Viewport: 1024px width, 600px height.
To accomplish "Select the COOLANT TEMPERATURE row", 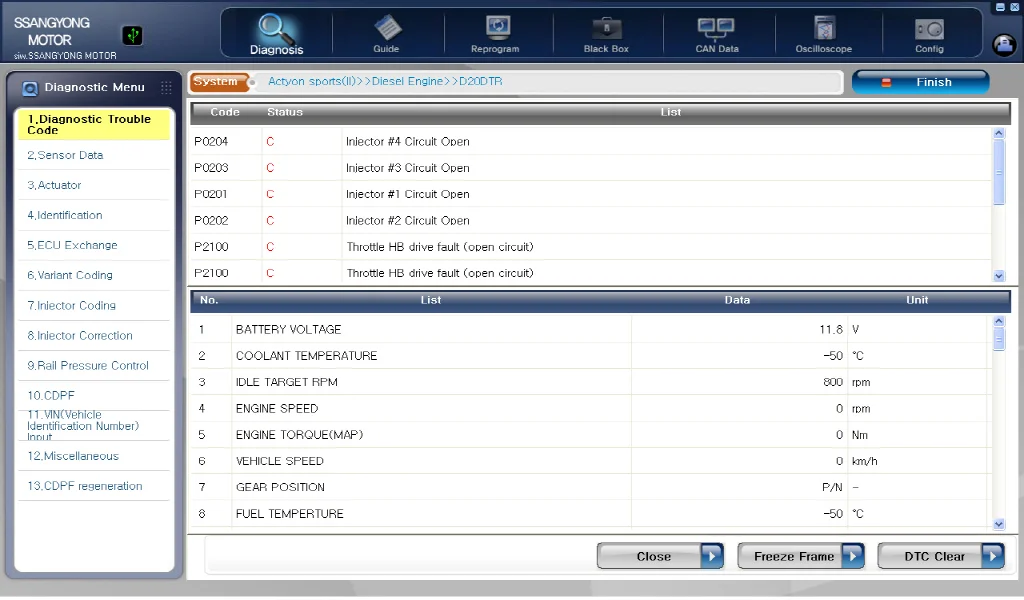I will [x=591, y=356].
